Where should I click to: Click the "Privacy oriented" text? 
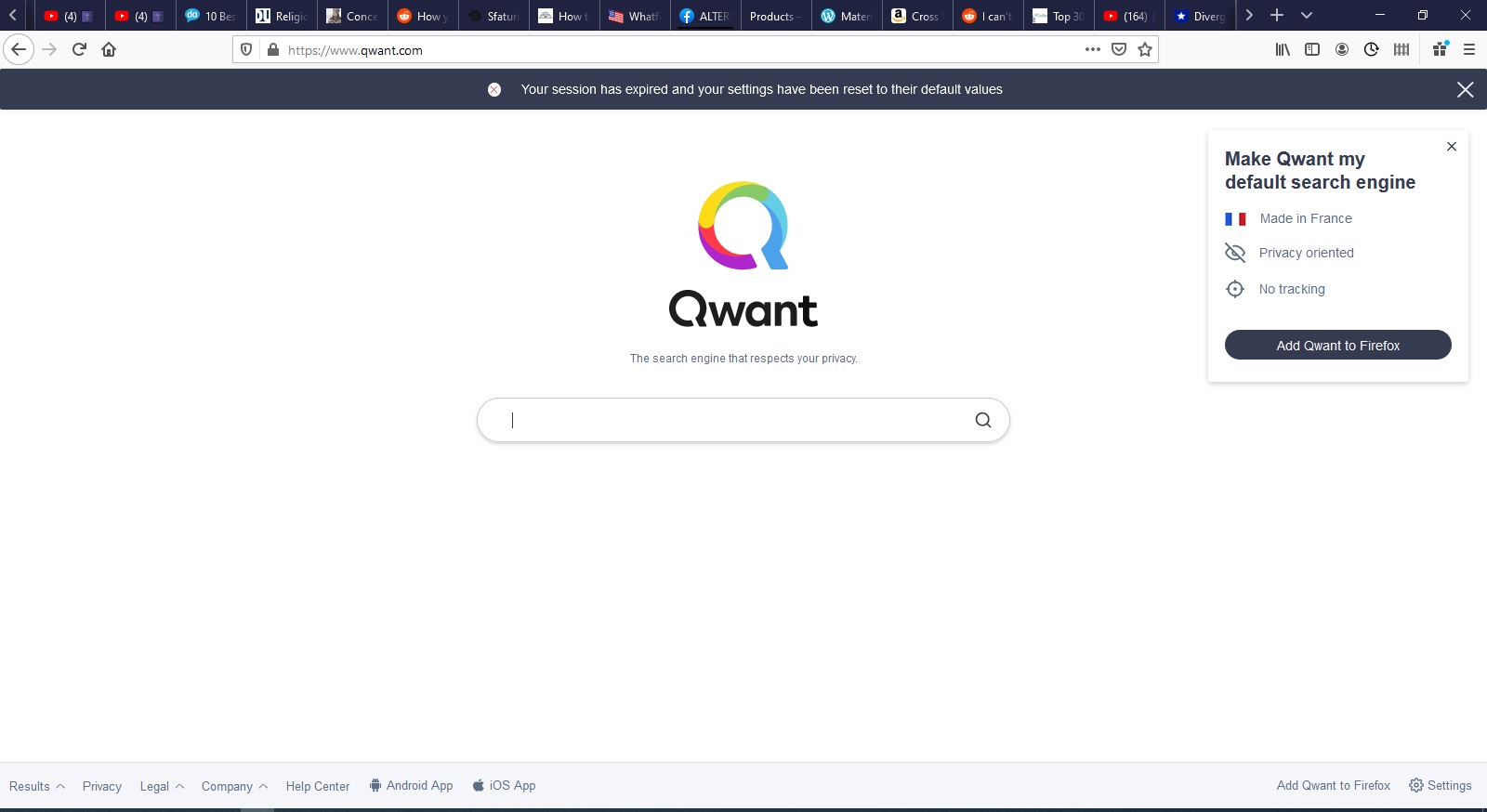pos(1307,253)
